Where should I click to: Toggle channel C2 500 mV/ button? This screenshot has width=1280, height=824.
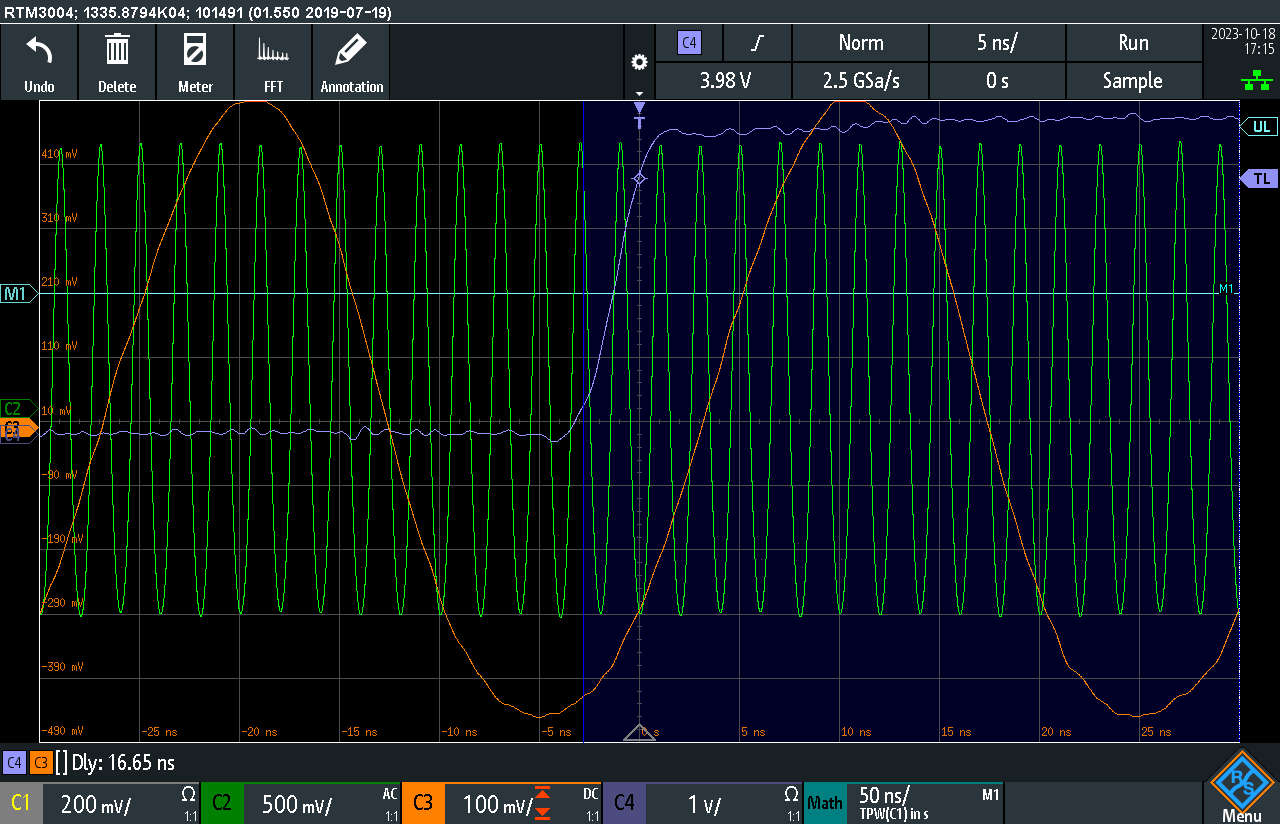[301, 803]
